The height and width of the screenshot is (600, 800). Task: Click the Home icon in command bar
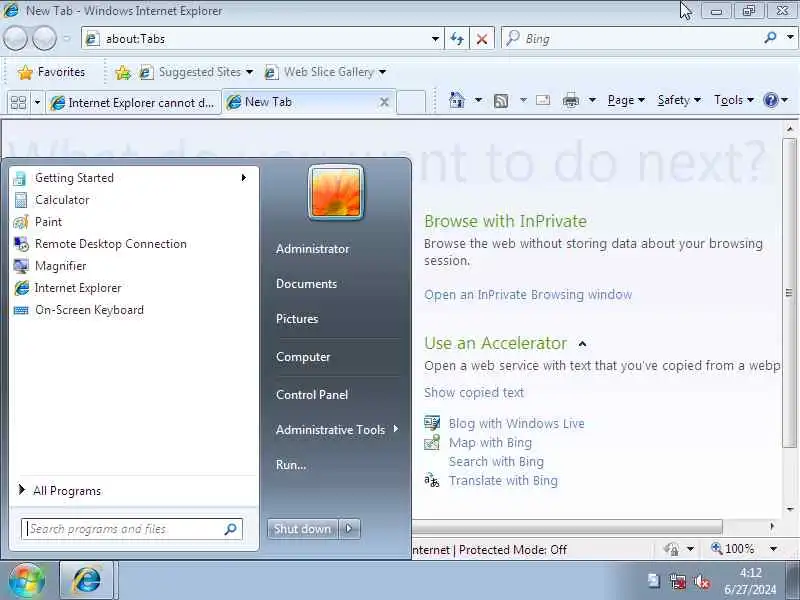pos(457,100)
